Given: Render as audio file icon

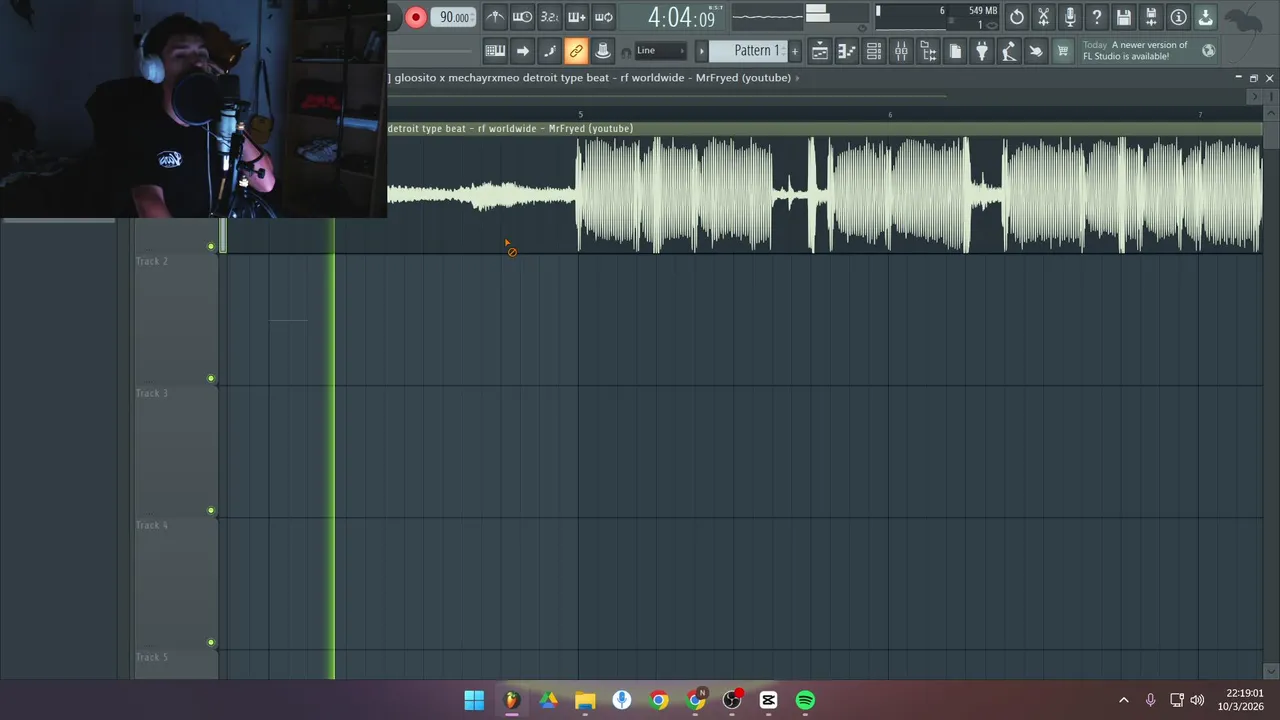Looking at the screenshot, I should (x=1152, y=17).
